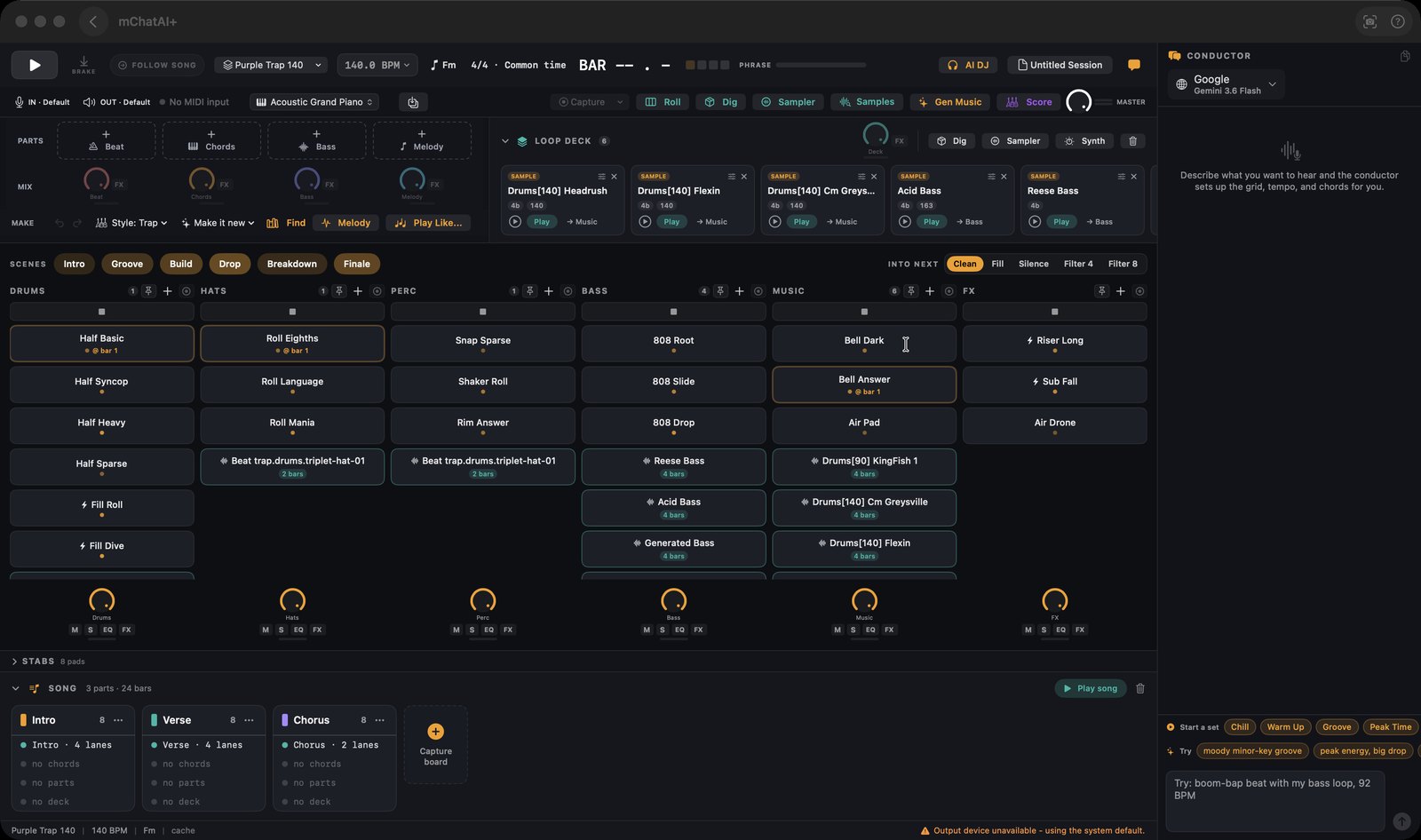Click the Brake icon
1421x840 pixels.
83,64
